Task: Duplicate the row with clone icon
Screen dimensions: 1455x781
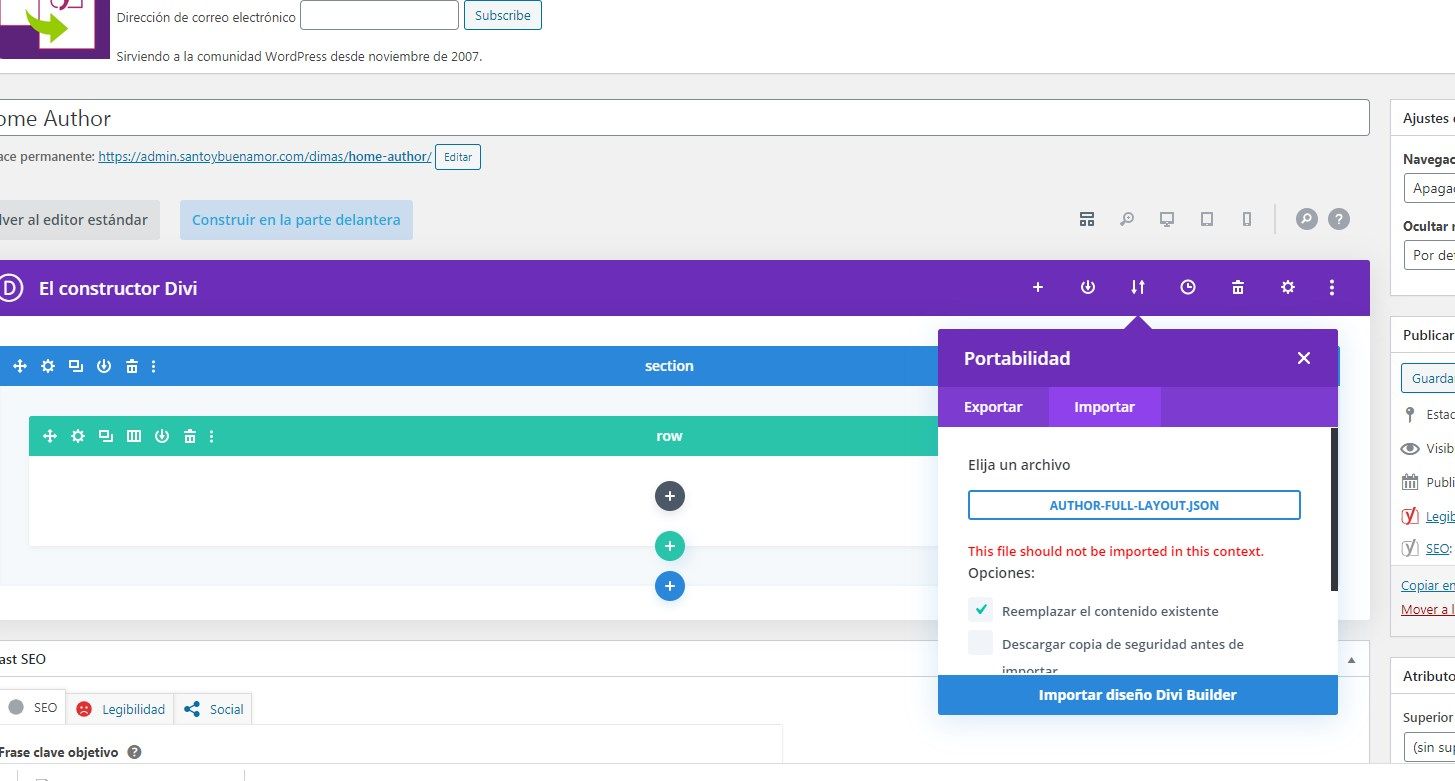Action: click(x=105, y=436)
